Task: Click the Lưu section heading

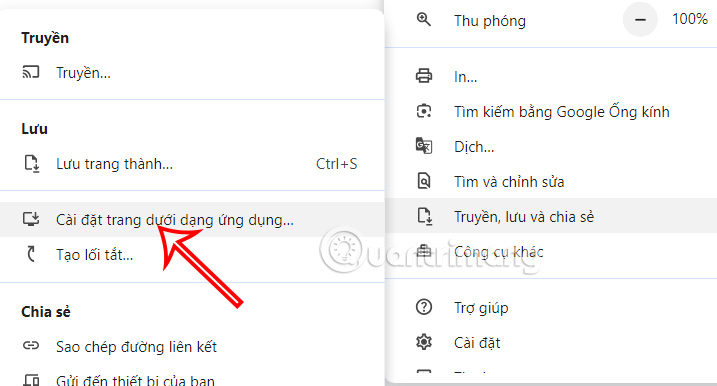Action: (34, 129)
